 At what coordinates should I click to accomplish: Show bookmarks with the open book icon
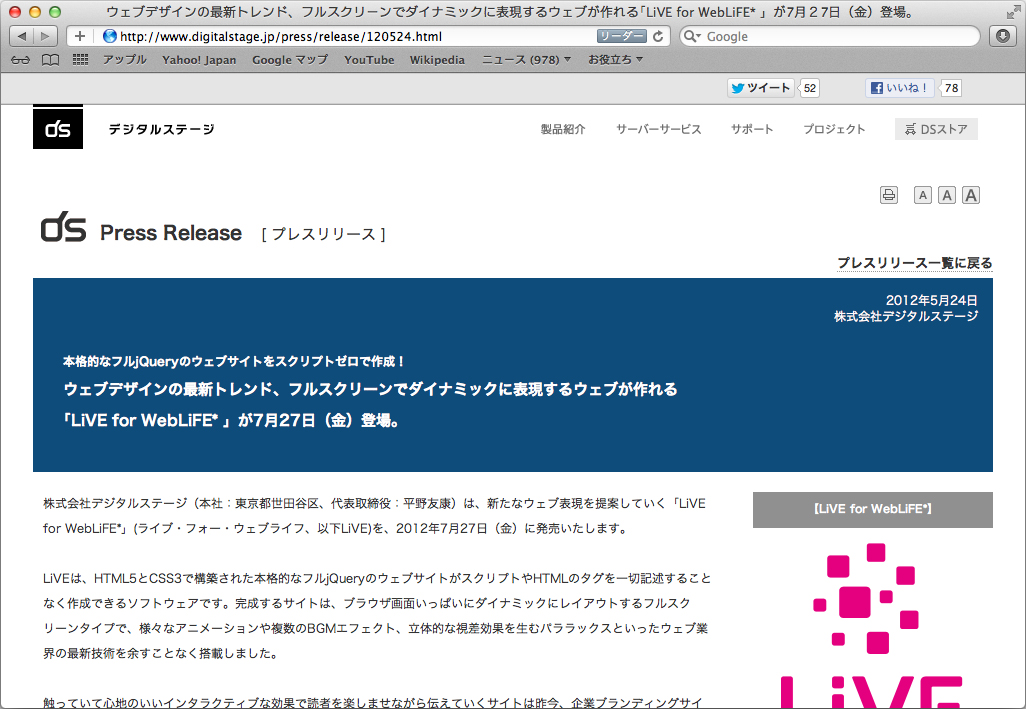pyautogui.click(x=50, y=60)
